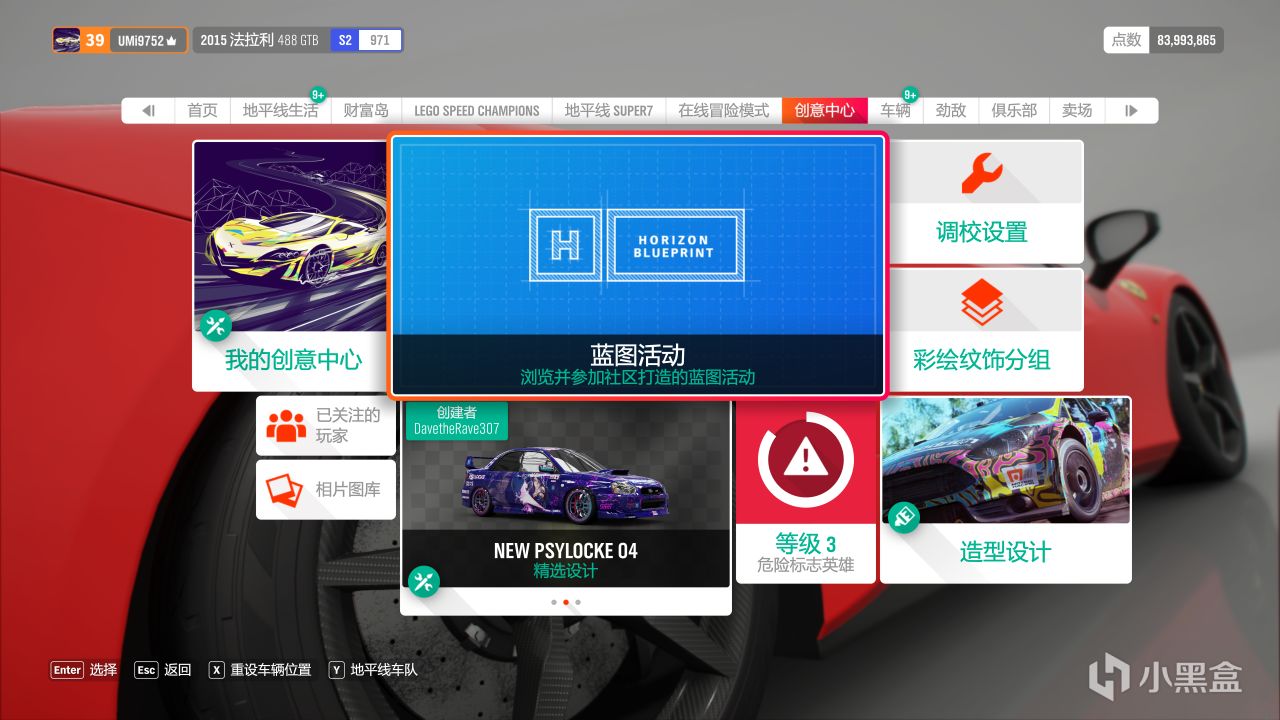1280x720 pixels.
Task: Click the 选择 prompt label
Action: point(103,670)
